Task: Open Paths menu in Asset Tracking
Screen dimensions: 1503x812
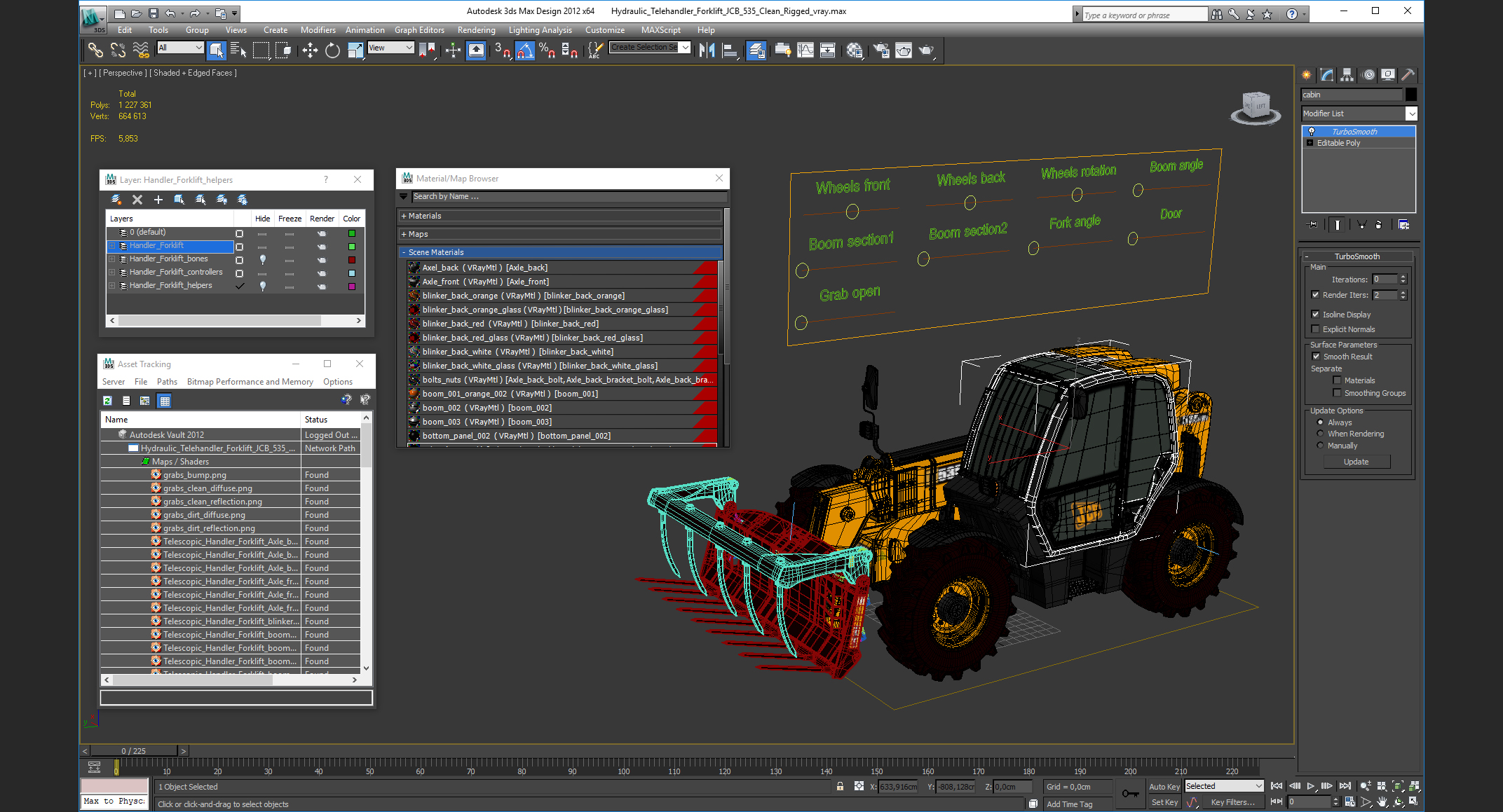Action: coord(167,382)
